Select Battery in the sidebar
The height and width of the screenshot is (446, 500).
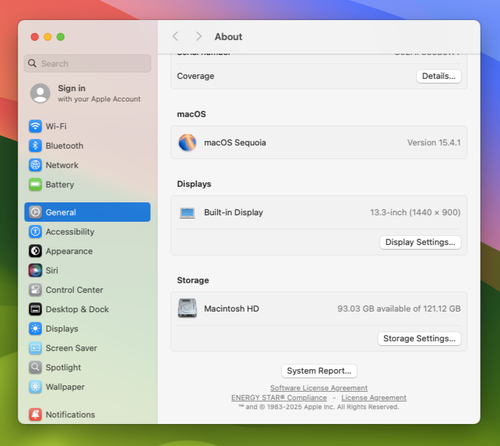(87, 184)
